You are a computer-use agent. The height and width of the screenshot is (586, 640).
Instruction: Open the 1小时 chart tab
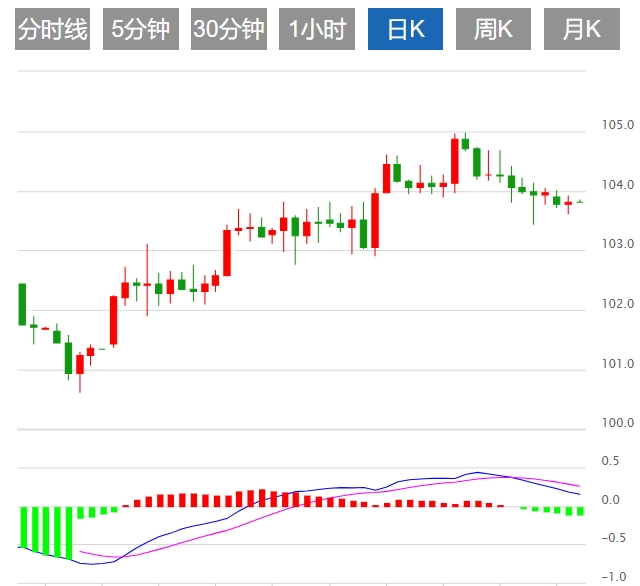pyautogui.click(x=317, y=29)
